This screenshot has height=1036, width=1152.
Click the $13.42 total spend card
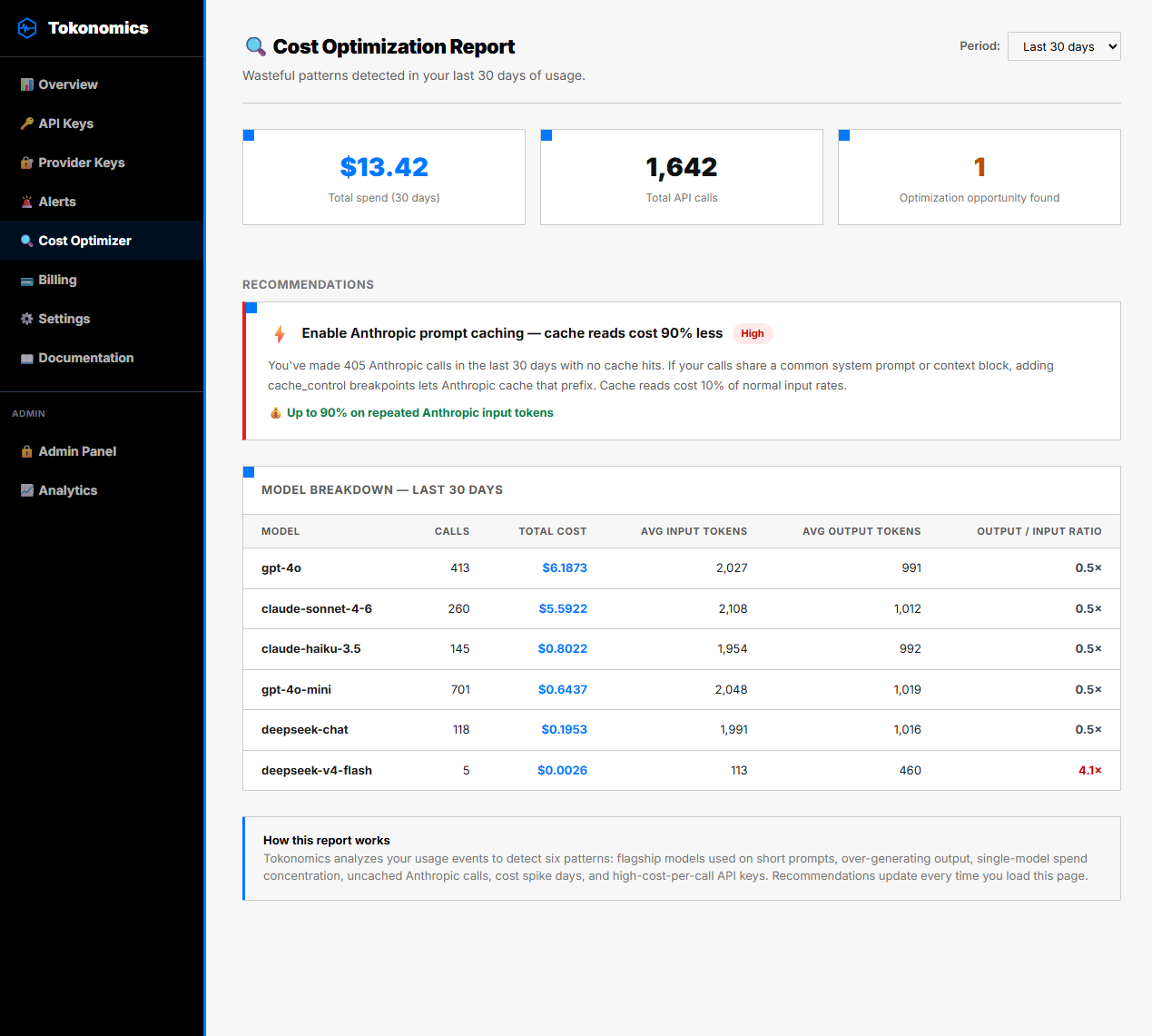(x=384, y=177)
